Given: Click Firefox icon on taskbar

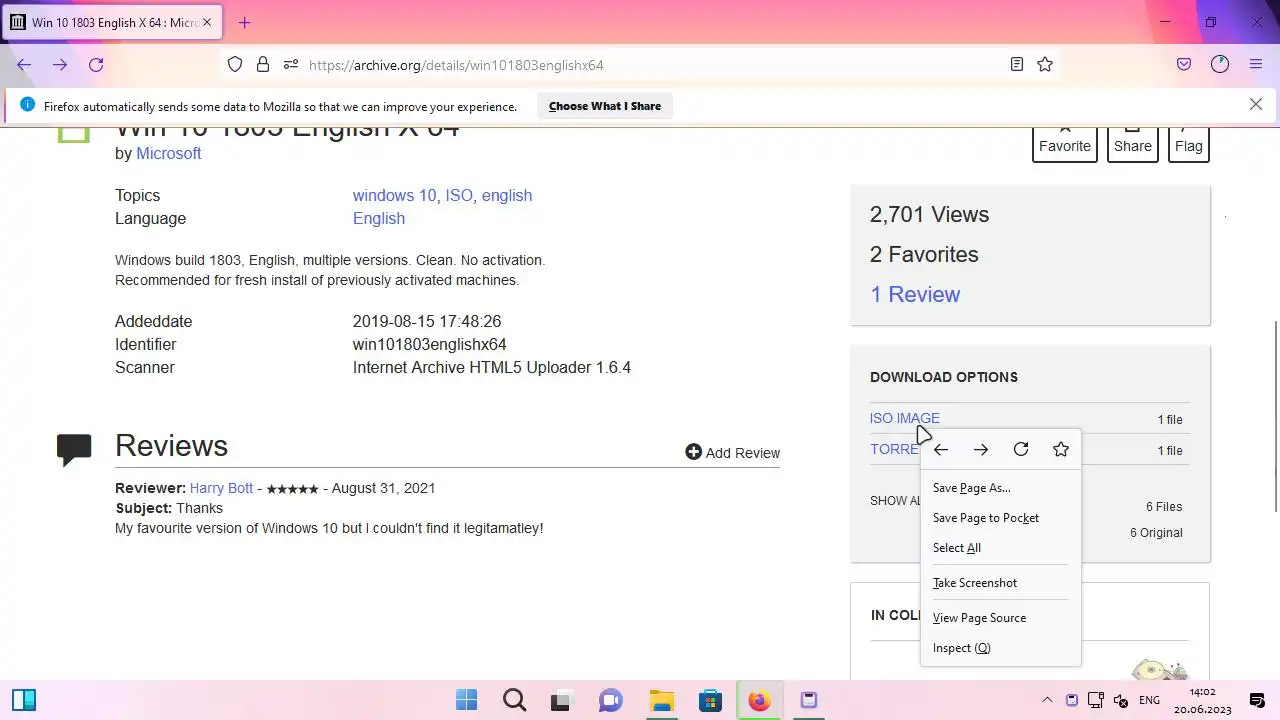Looking at the screenshot, I should click(x=759, y=700).
